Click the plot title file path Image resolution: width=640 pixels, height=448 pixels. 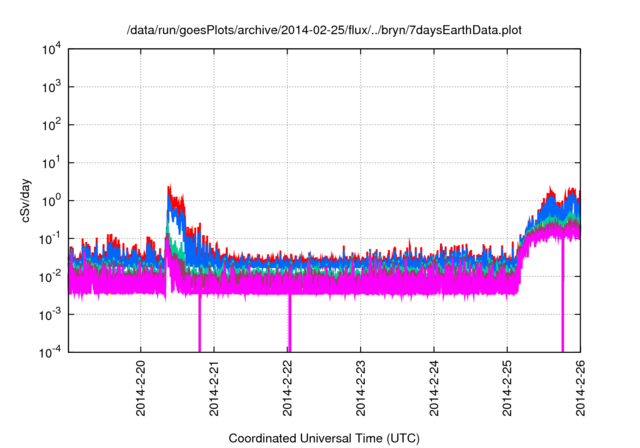tap(324, 30)
